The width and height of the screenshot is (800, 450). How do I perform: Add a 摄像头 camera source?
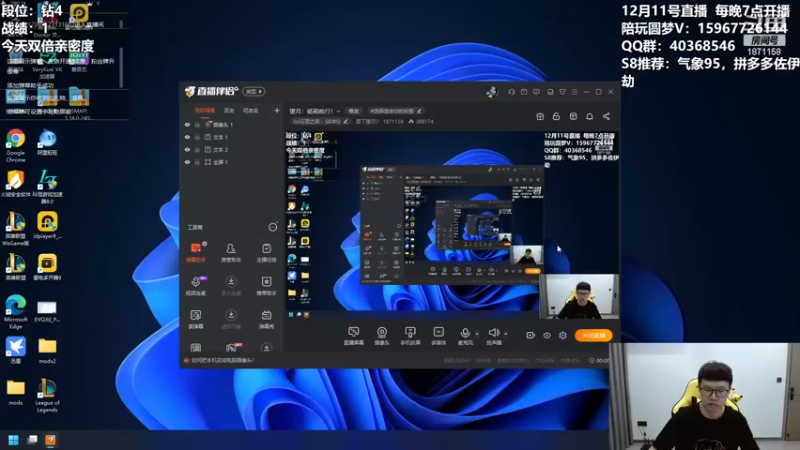(382, 336)
